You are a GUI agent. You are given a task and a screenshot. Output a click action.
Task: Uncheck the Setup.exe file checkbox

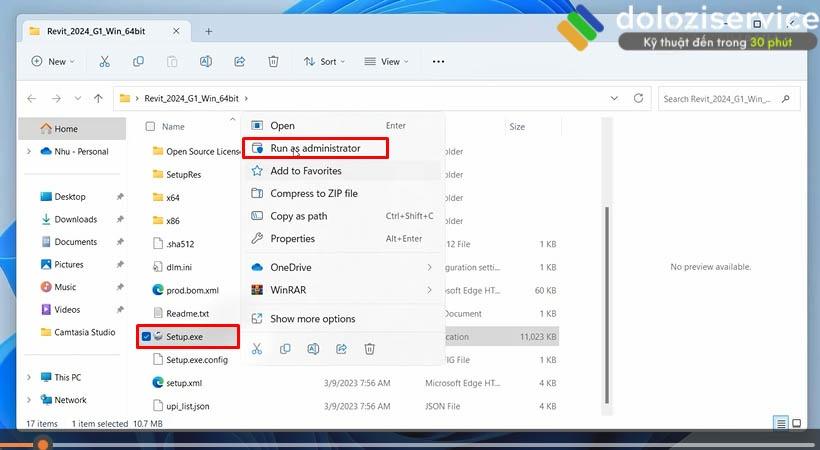click(147, 336)
